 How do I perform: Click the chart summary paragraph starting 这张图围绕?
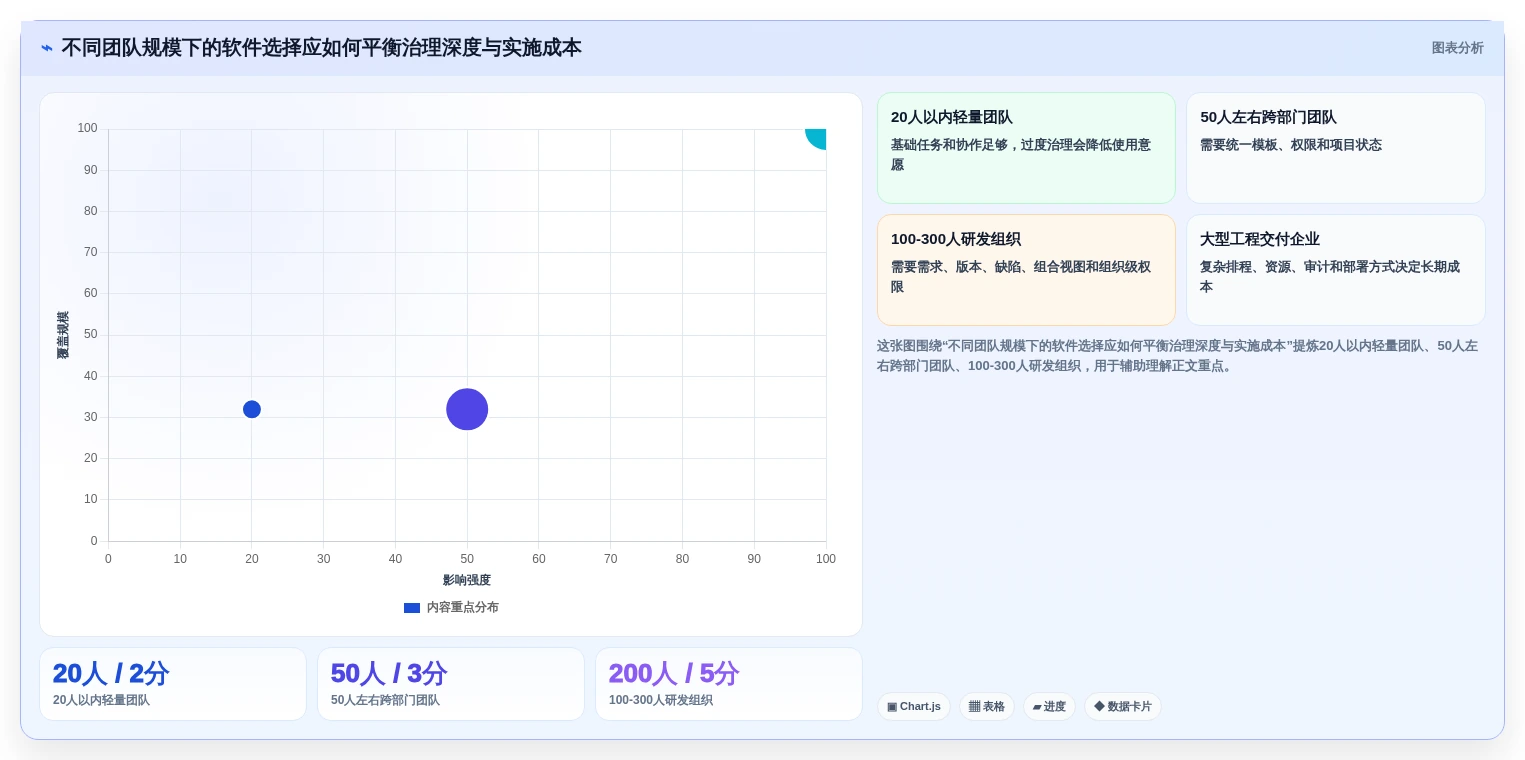click(x=1180, y=356)
